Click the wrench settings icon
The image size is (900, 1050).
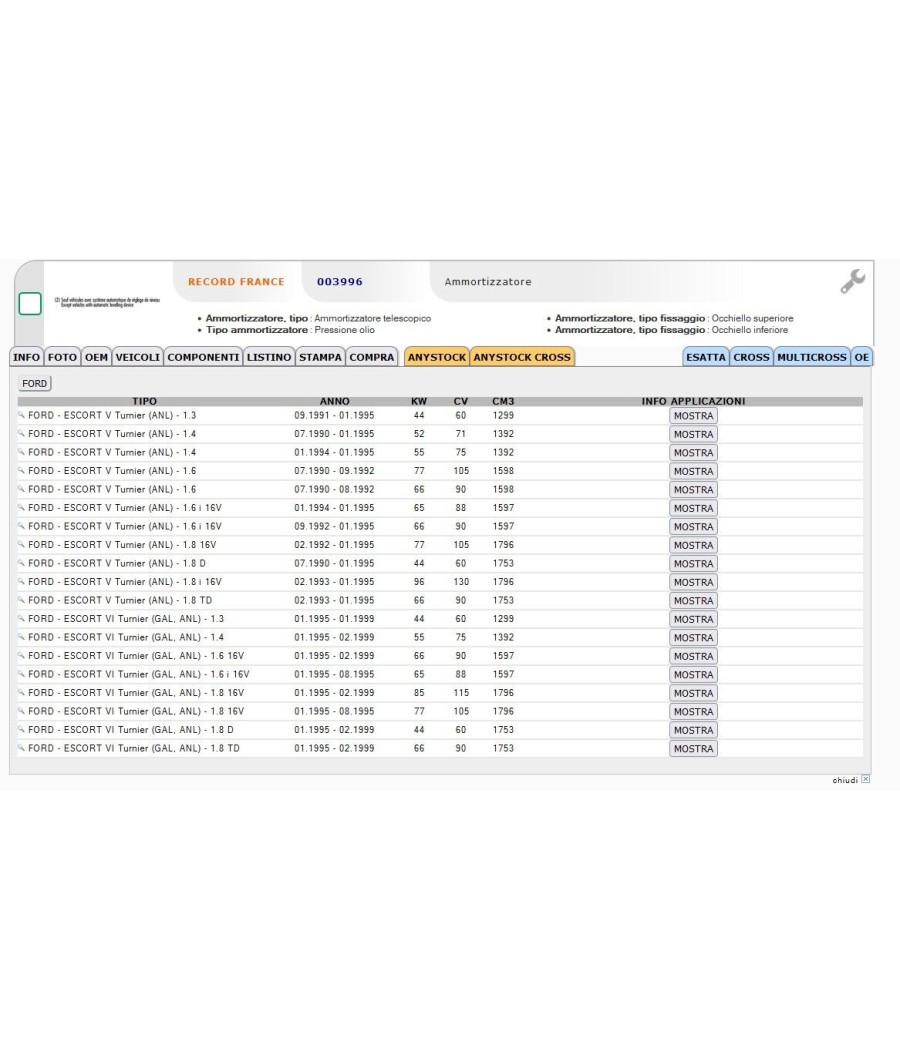853,281
